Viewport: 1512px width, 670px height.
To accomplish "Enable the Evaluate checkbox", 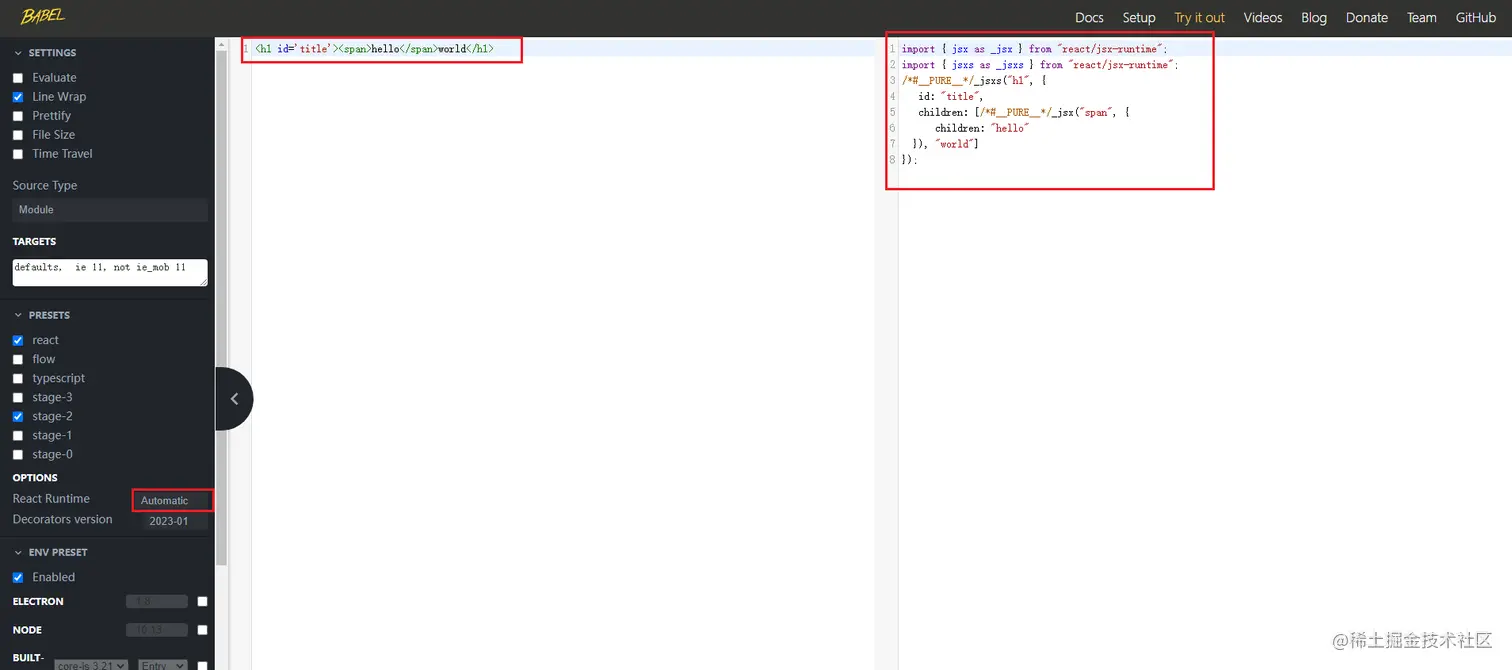I will click(x=18, y=78).
